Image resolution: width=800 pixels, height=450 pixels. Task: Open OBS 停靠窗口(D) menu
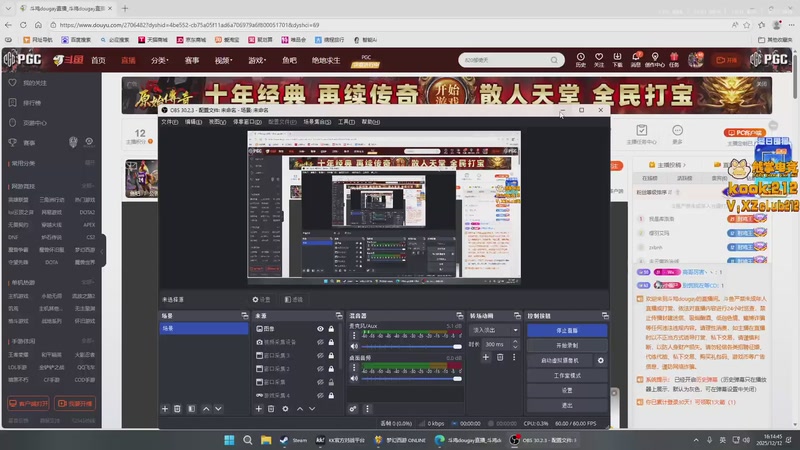(x=247, y=122)
